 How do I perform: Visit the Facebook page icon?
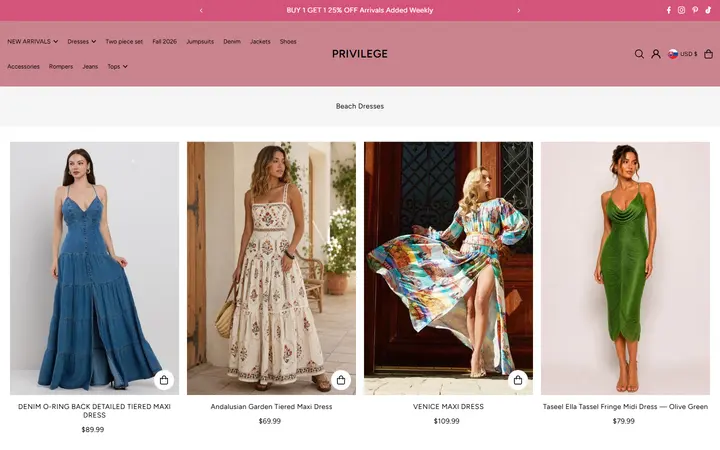[x=669, y=10]
